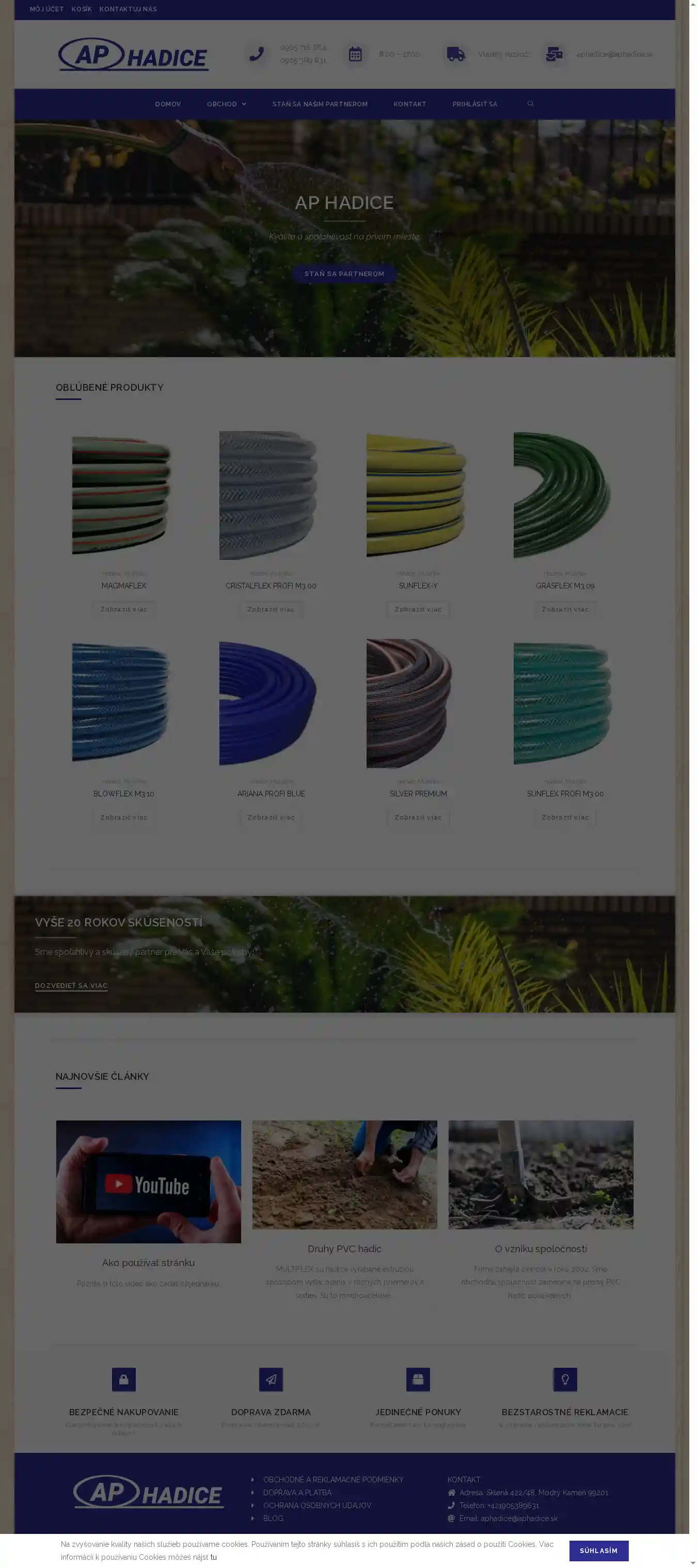
Task: Click the email envelope icon in the header
Action: (x=553, y=54)
